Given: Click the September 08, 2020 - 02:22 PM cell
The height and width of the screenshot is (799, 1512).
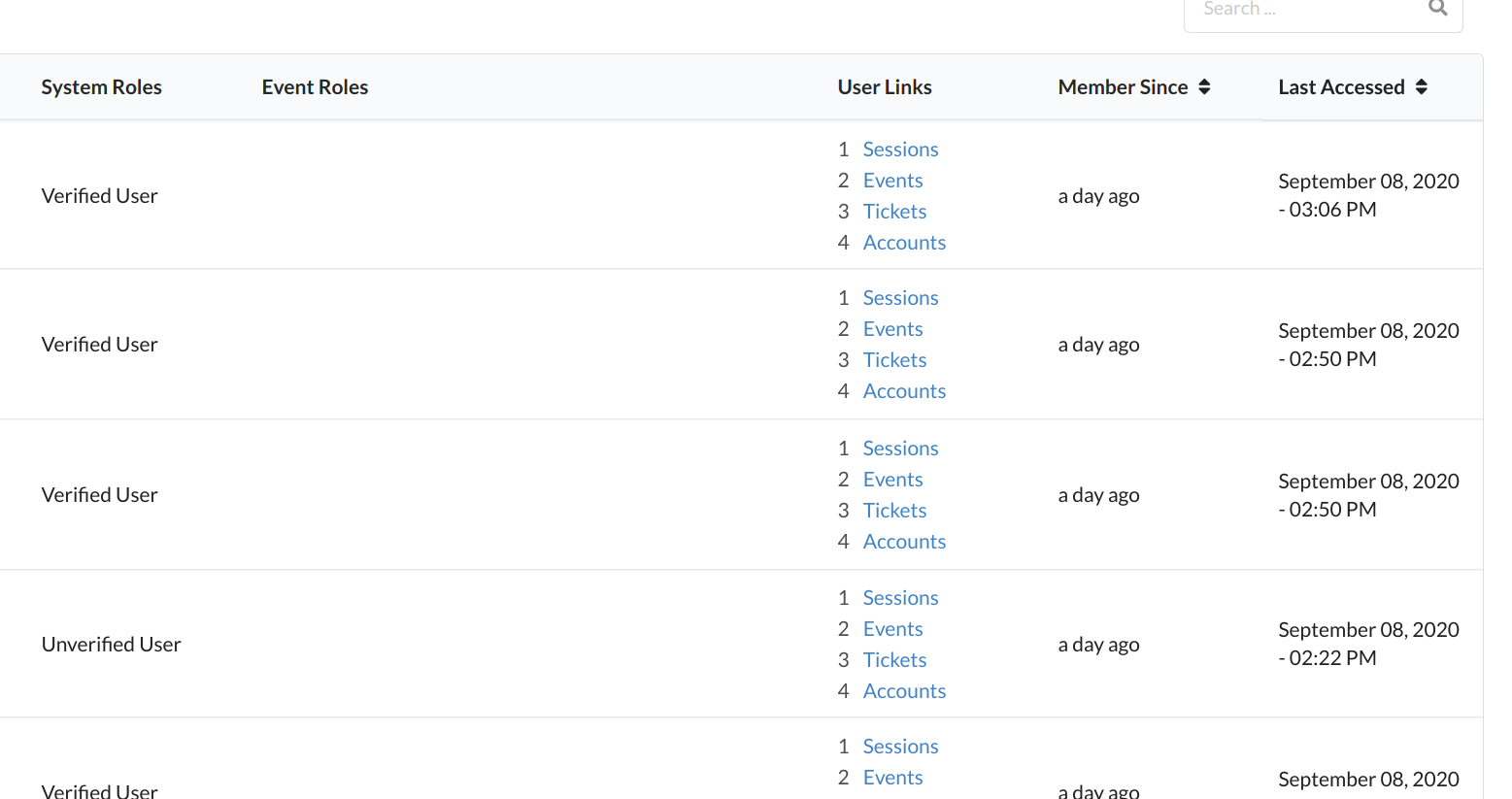Looking at the screenshot, I should [1369, 644].
